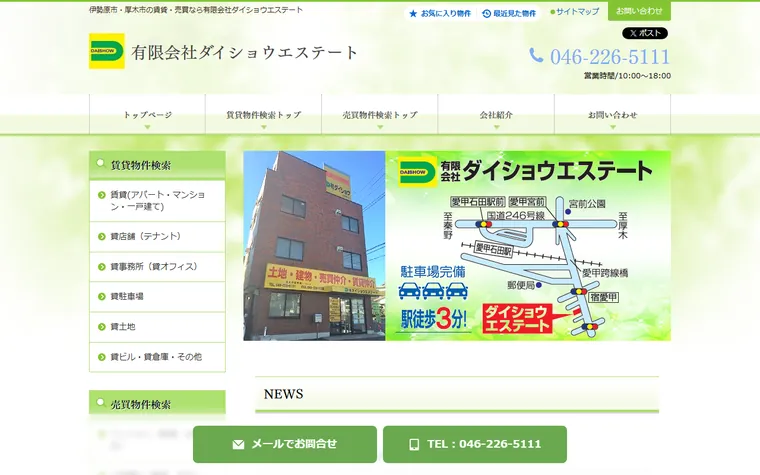Click the down arrow under 売買物件検索トップ
The image size is (760, 475).
(380, 127)
